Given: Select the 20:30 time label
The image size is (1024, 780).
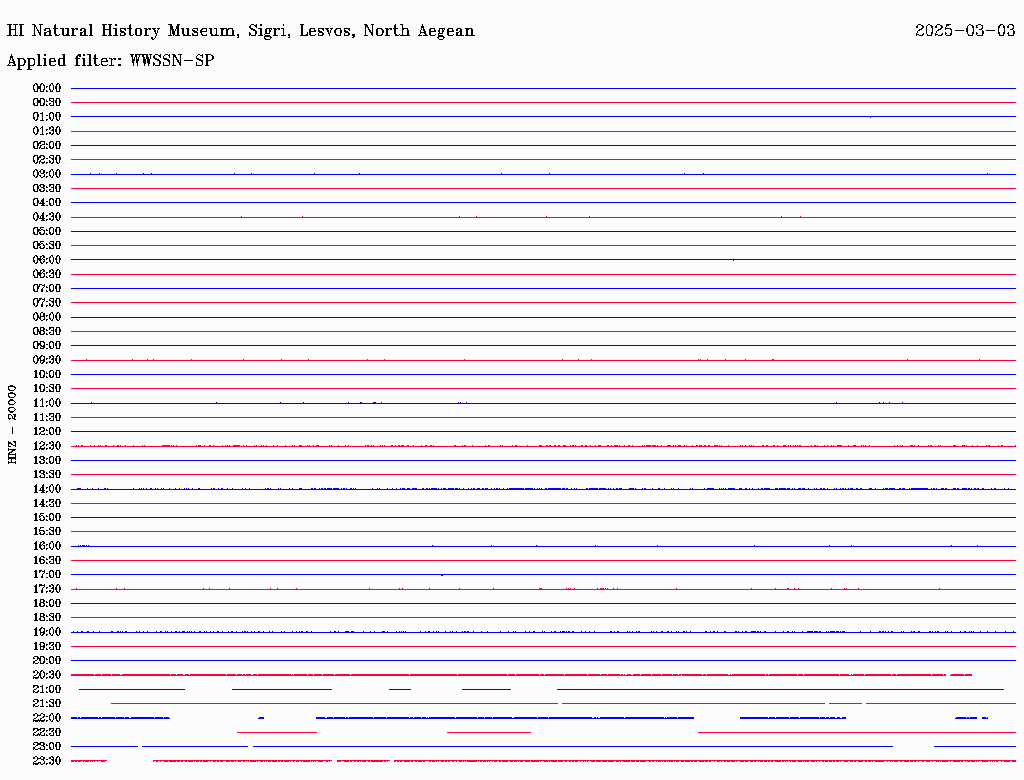Looking at the screenshot, I should (47, 675).
